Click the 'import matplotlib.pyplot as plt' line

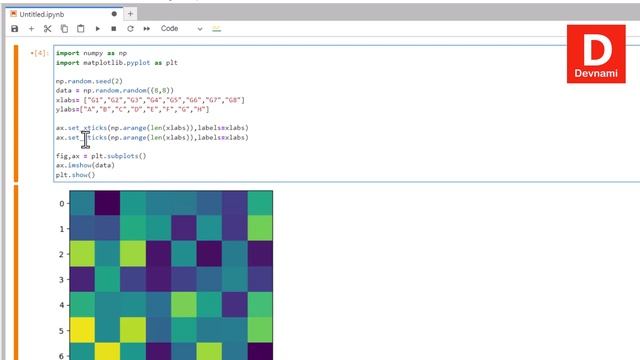(117, 63)
